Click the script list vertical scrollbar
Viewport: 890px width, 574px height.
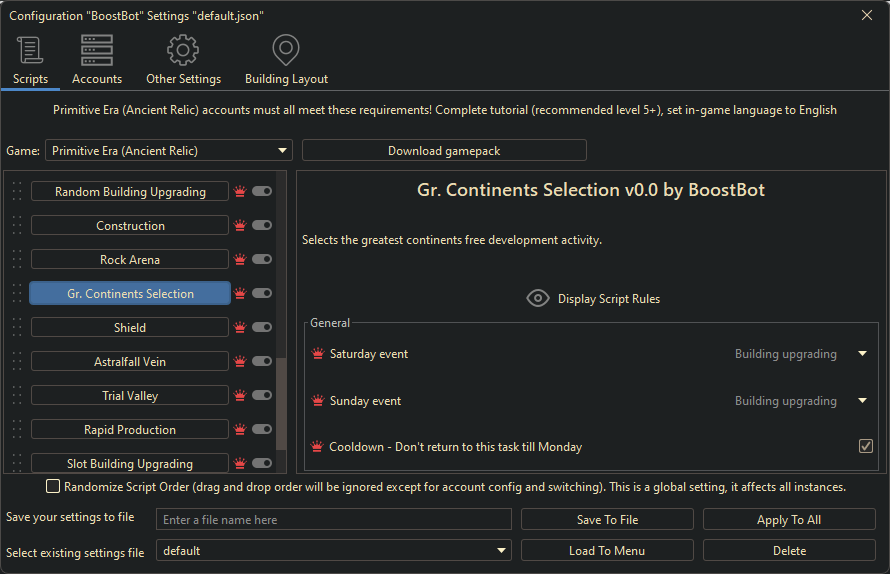[x=281, y=400]
